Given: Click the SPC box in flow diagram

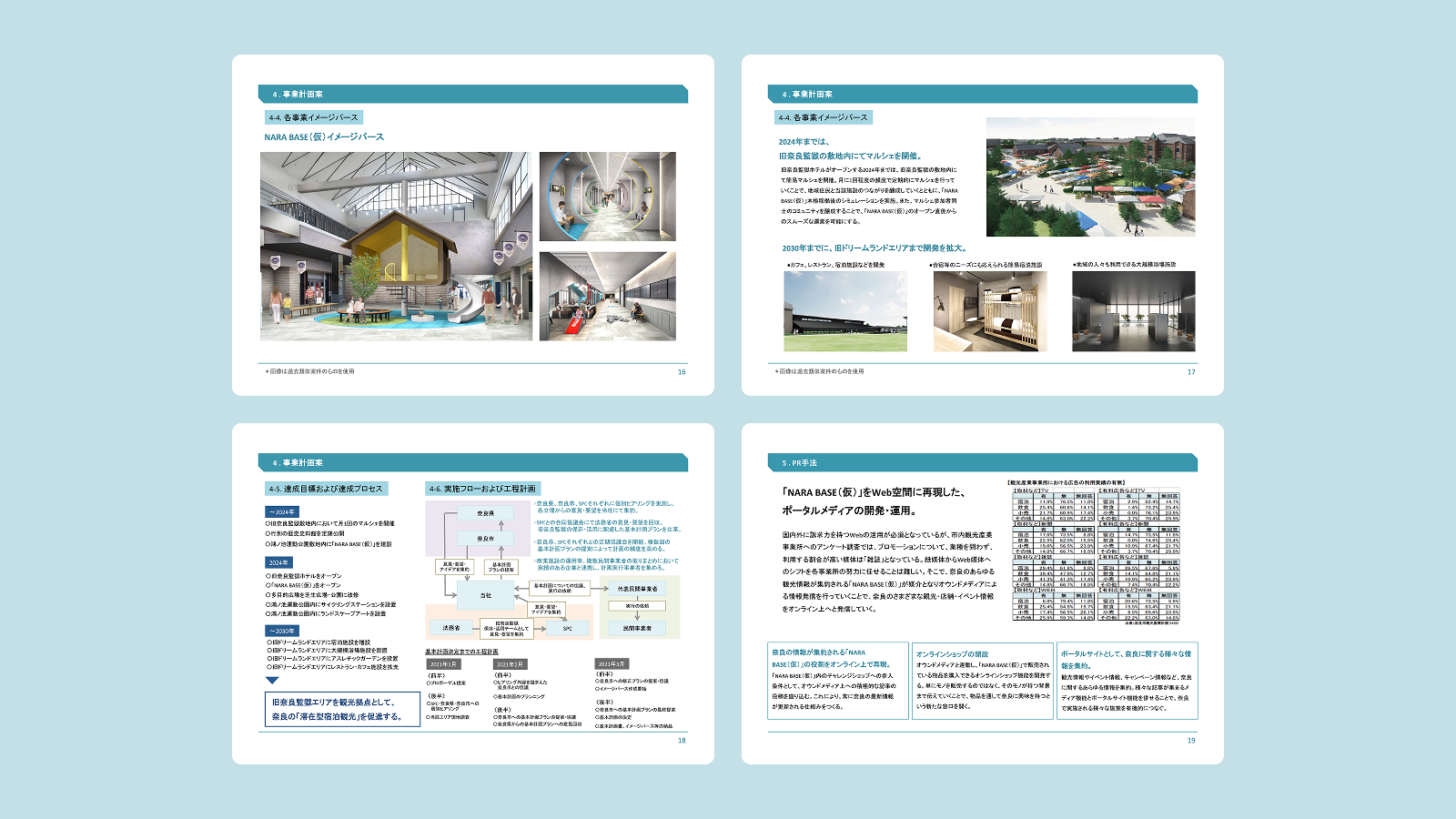Looking at the screenshot, I should [567, 628].
